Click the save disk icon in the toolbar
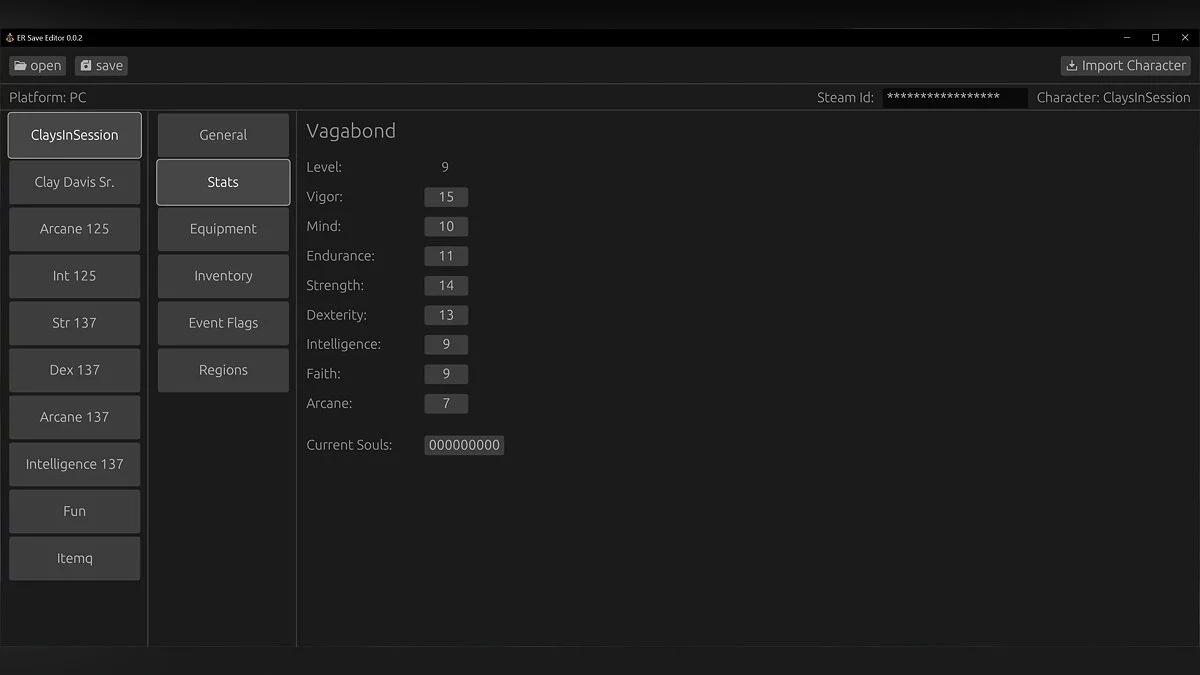The width and height of the screenshot is (1200, 675). (85, 65)
